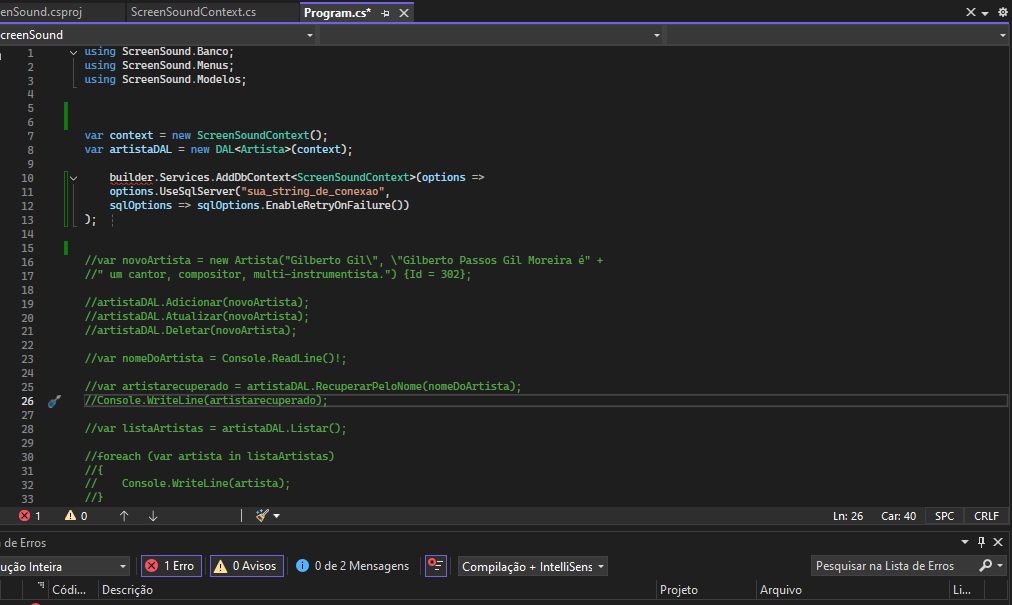Click the Ln: 26 line indicator
This screenshot has height=605, width=1012.
847,516
